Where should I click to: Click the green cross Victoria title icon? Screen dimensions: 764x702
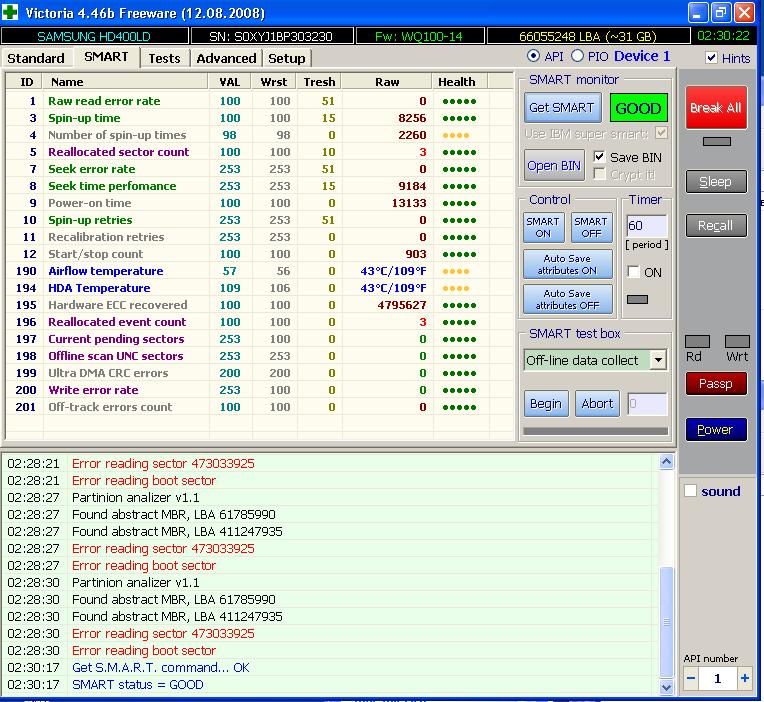click(10, 12)
